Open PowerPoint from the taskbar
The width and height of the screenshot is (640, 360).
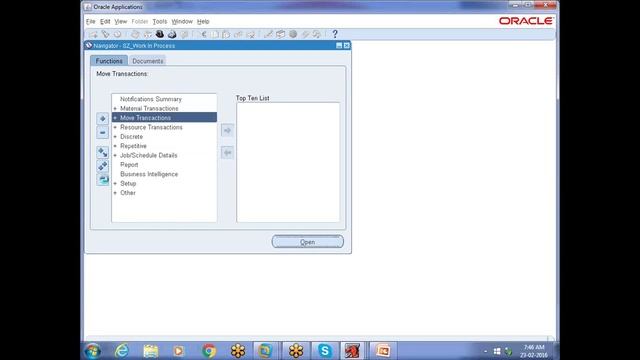[383, 351]
